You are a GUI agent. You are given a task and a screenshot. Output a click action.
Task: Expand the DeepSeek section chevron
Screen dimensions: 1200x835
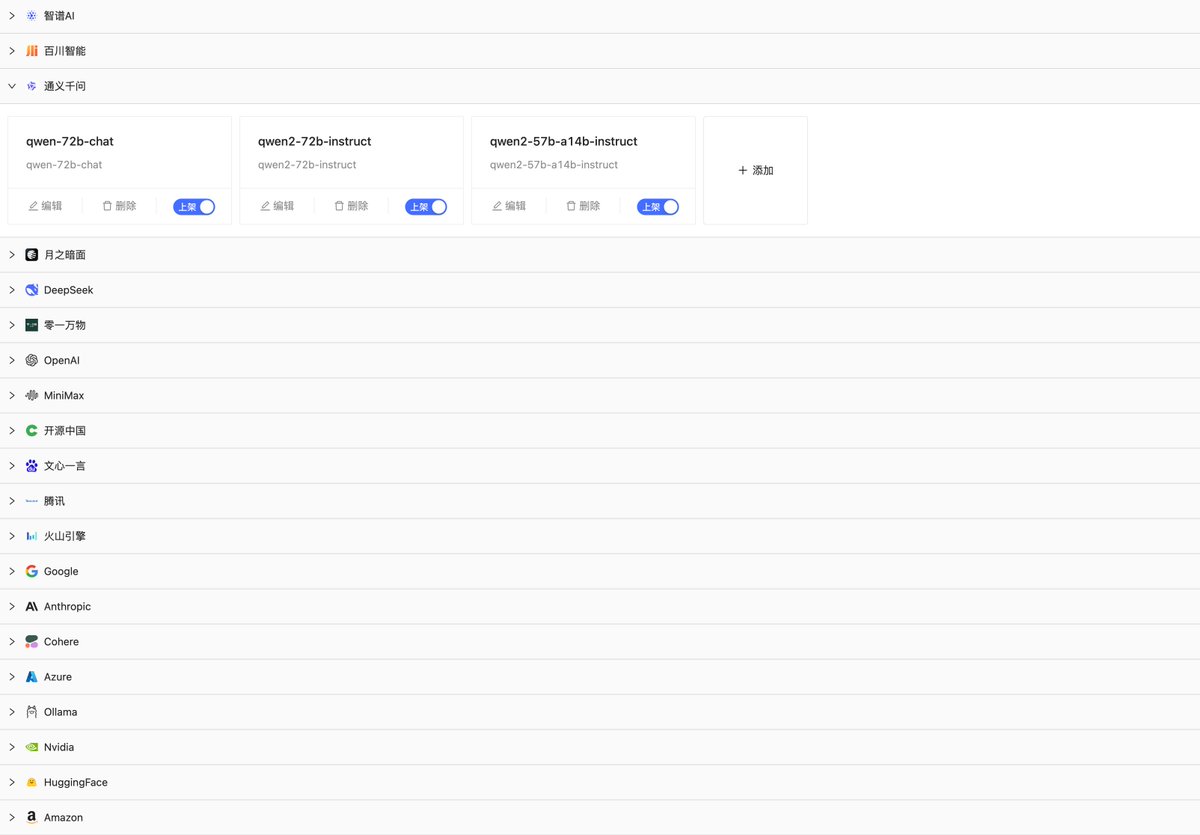[x=12, y=290]
